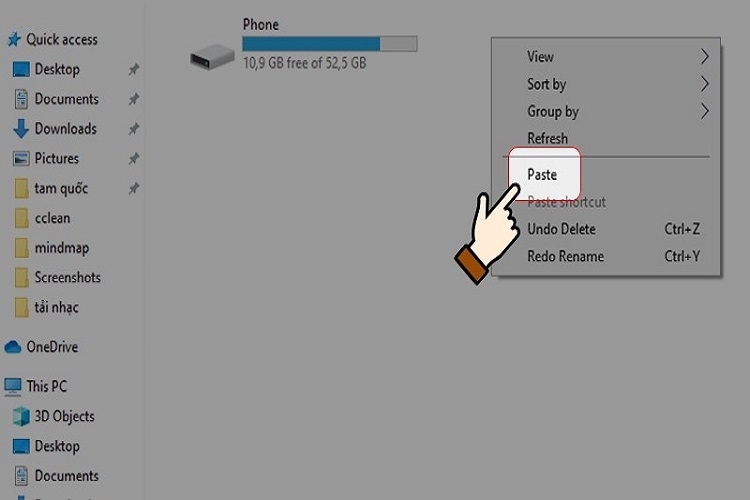Click the This PC monitor icon

click(12, 387)
